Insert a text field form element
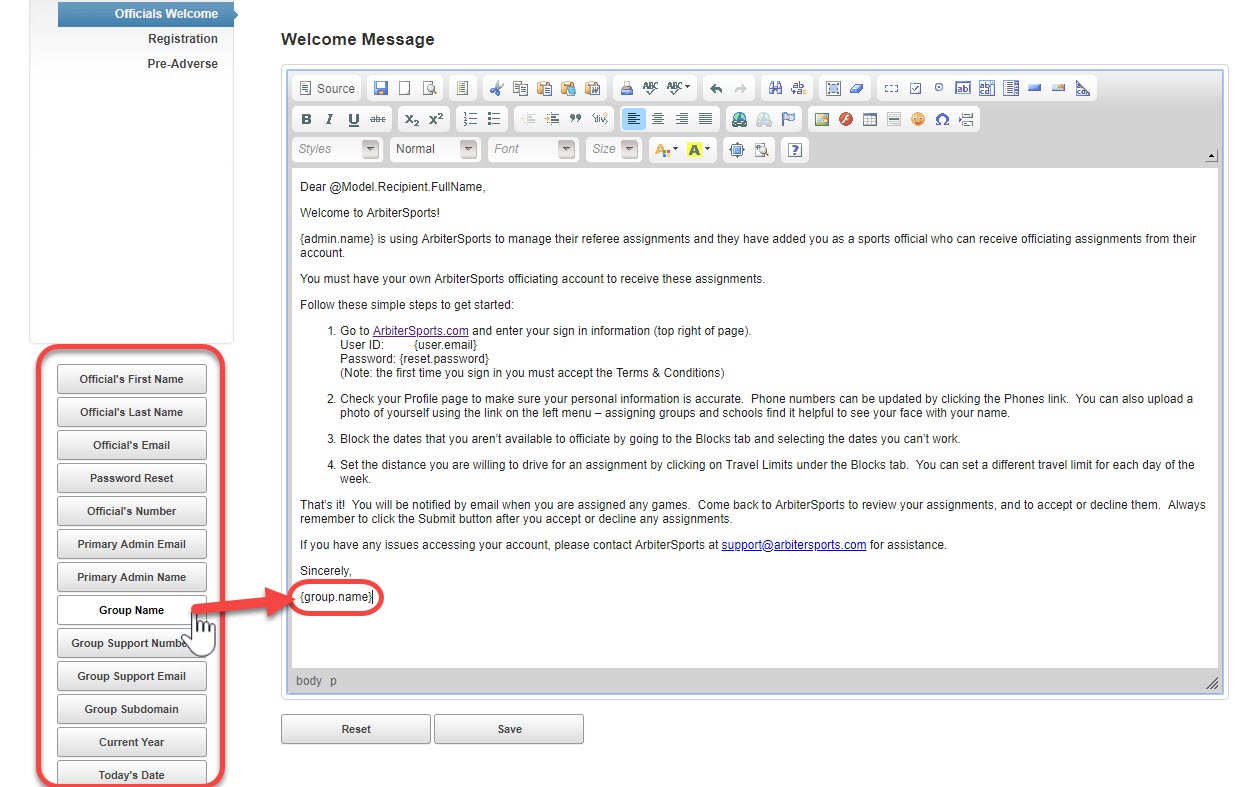The height and width of the screenshot is (787, 1236). tap(963, 88)
